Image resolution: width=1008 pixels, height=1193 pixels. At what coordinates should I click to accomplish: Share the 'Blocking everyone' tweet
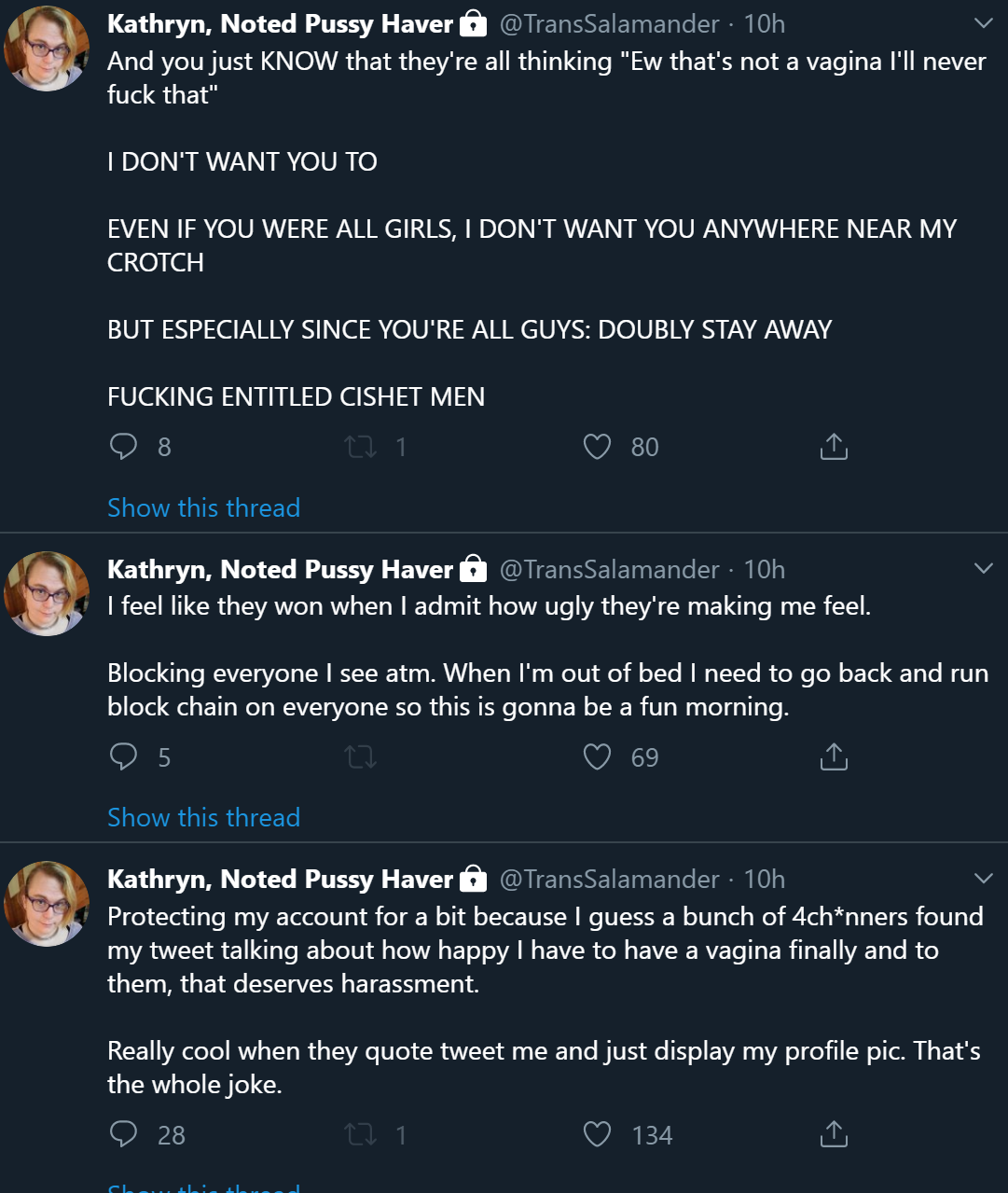(834, 756)
